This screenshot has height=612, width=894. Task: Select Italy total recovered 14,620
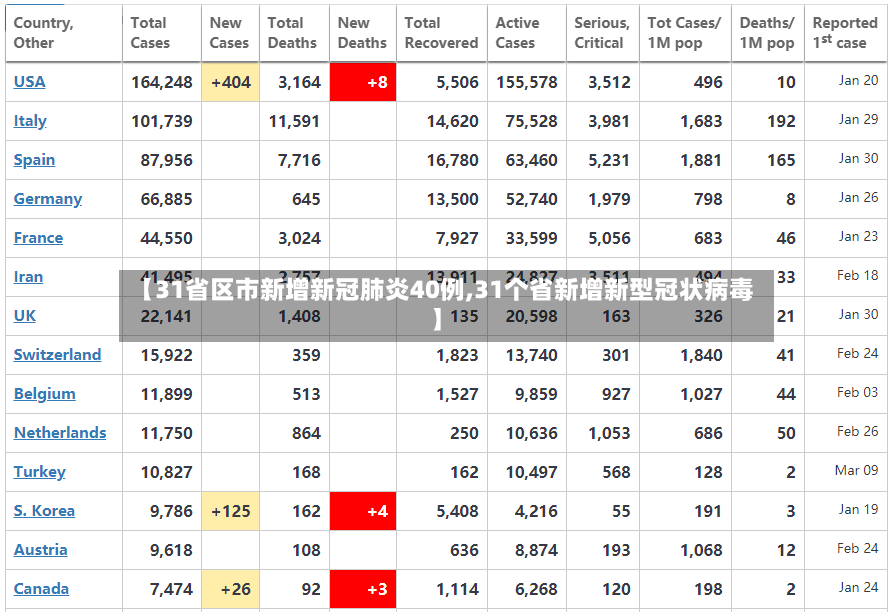click(453, 121)
